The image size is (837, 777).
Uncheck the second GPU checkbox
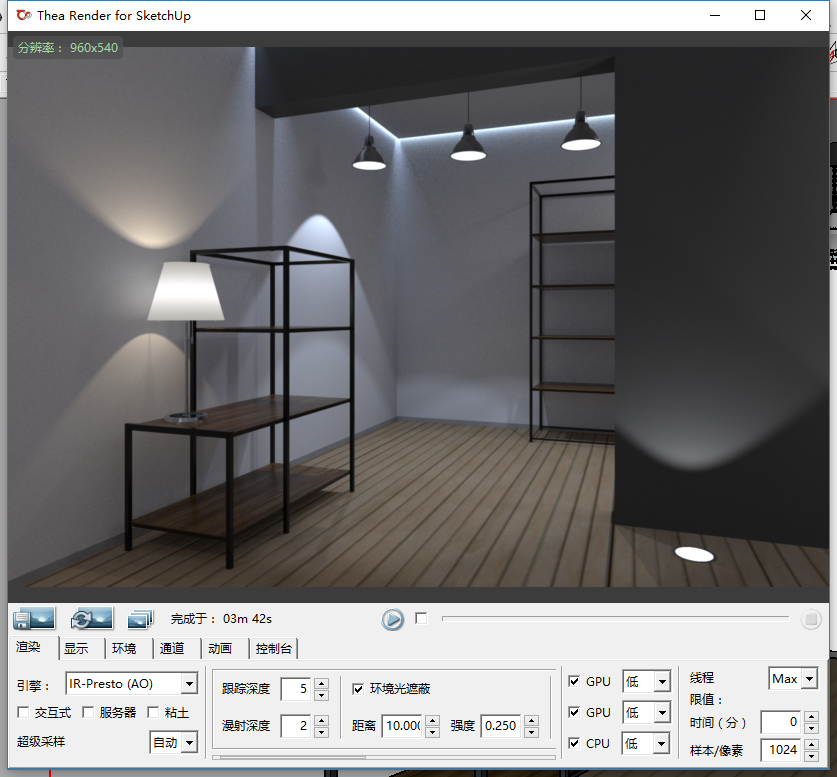[574, 712]
